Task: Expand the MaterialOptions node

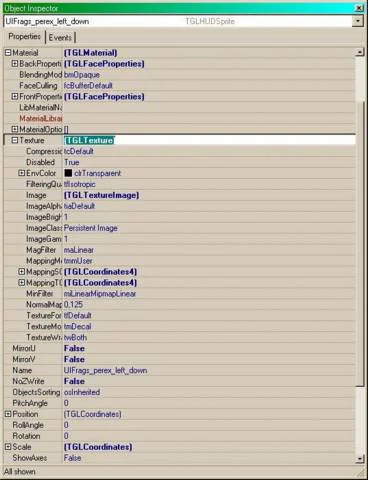Action: pyautogui.click(x=15, y=129)
